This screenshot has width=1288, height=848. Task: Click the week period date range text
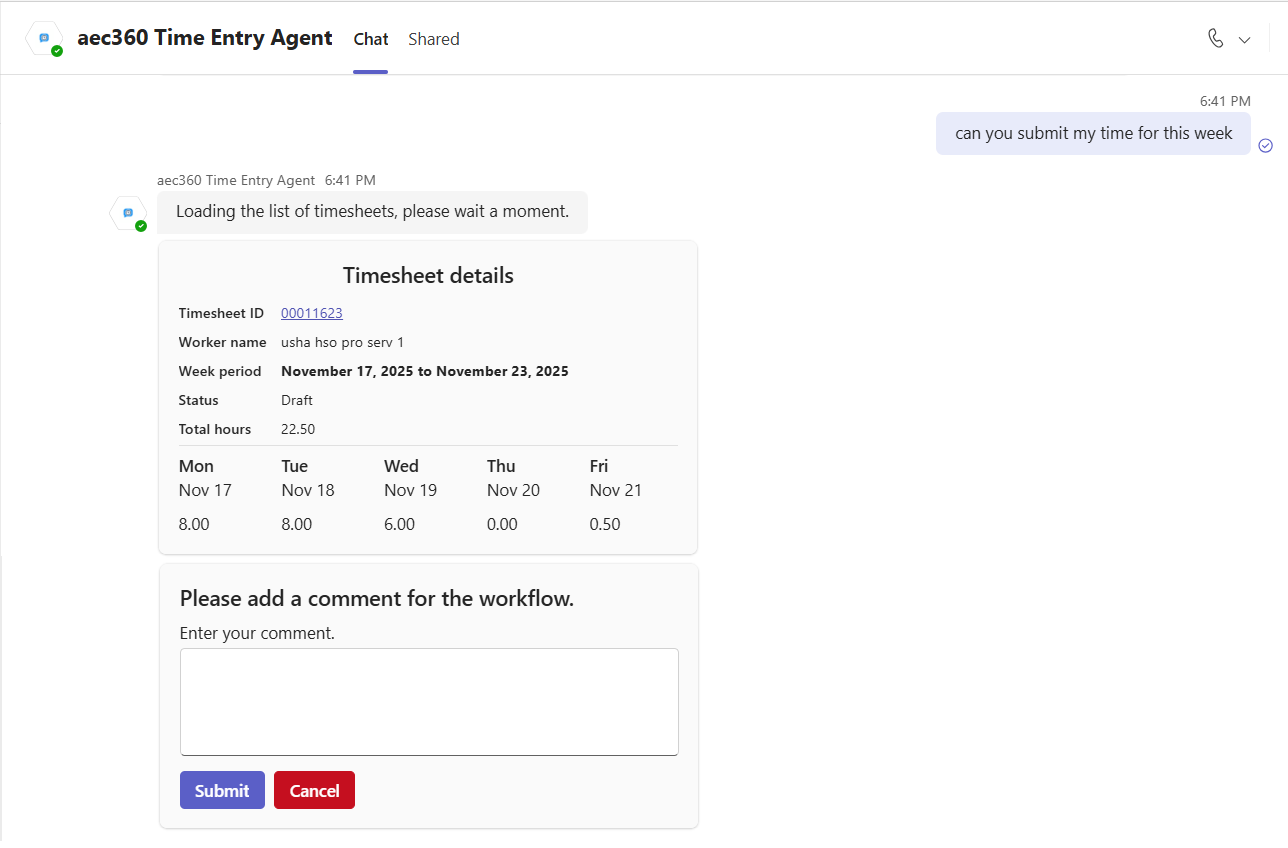point(424,371)
